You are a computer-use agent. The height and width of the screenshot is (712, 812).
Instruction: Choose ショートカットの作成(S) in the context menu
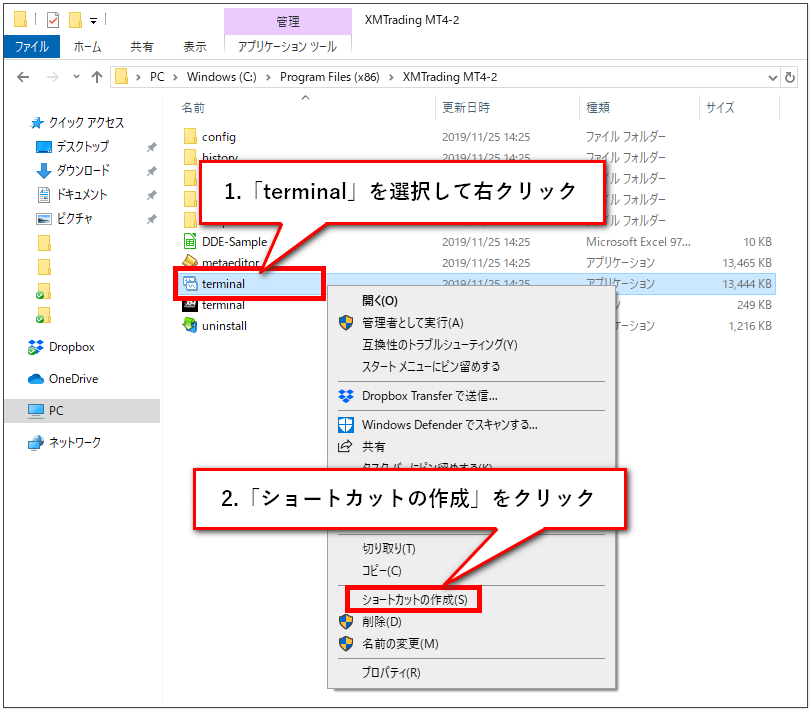point(414,600)
